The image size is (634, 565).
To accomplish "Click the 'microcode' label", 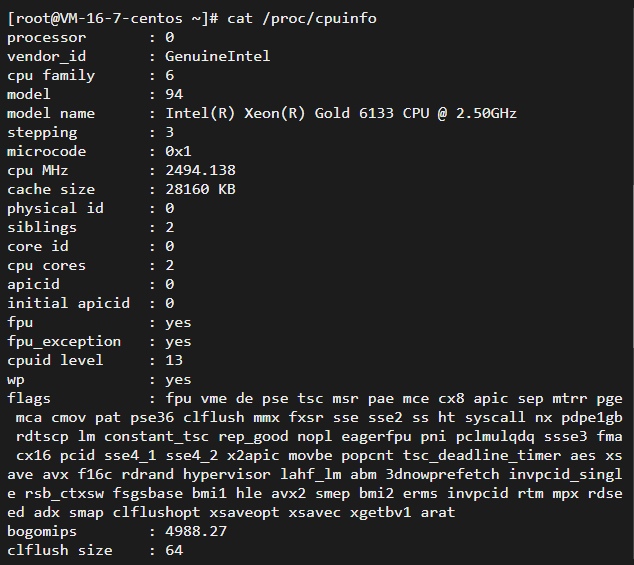I will coord(46,151).
